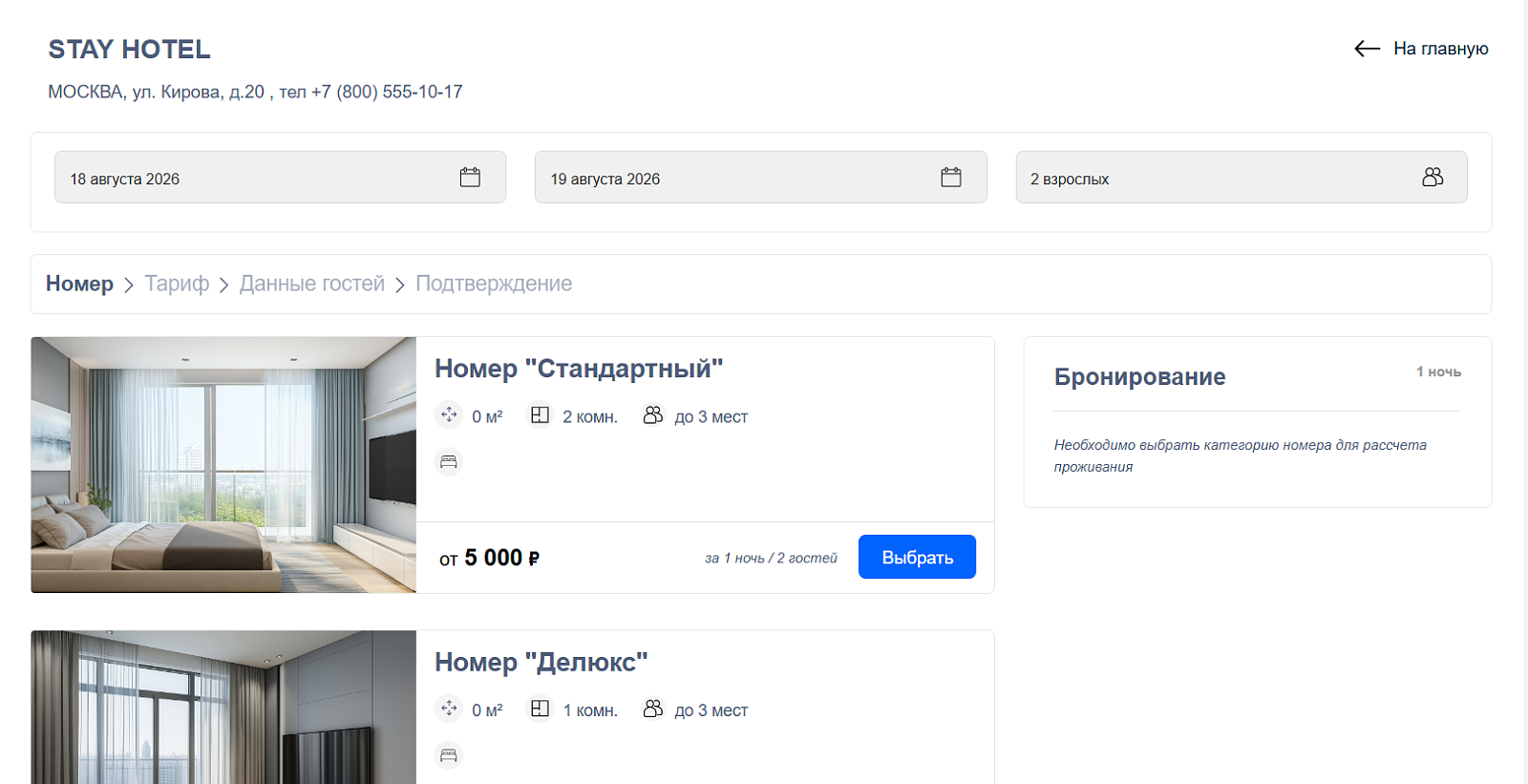
Task: Open the 2 взрослых guest selector
Action: [x=1241, y=178]
